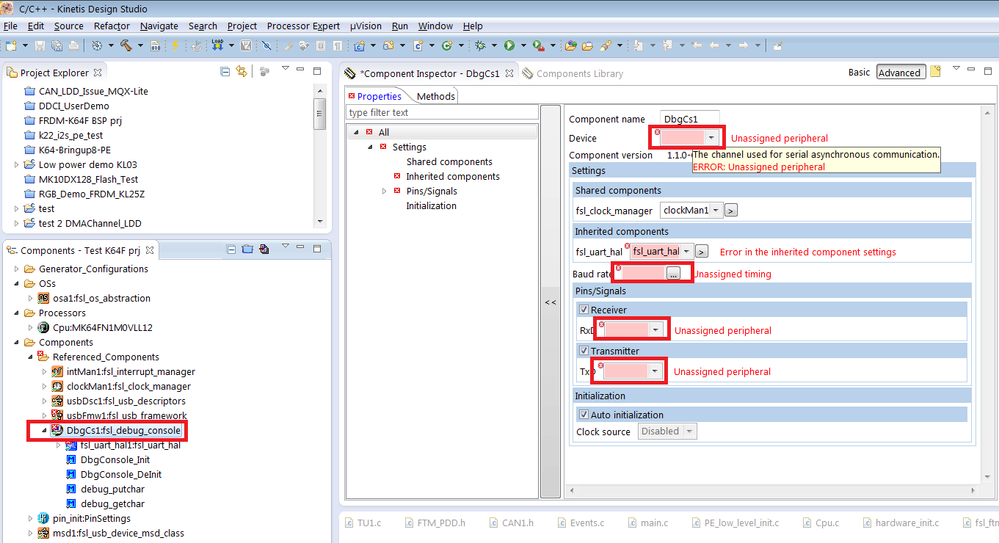The image size is (999, 543).
Task: Open the File menu
Action: coord(10,26)
